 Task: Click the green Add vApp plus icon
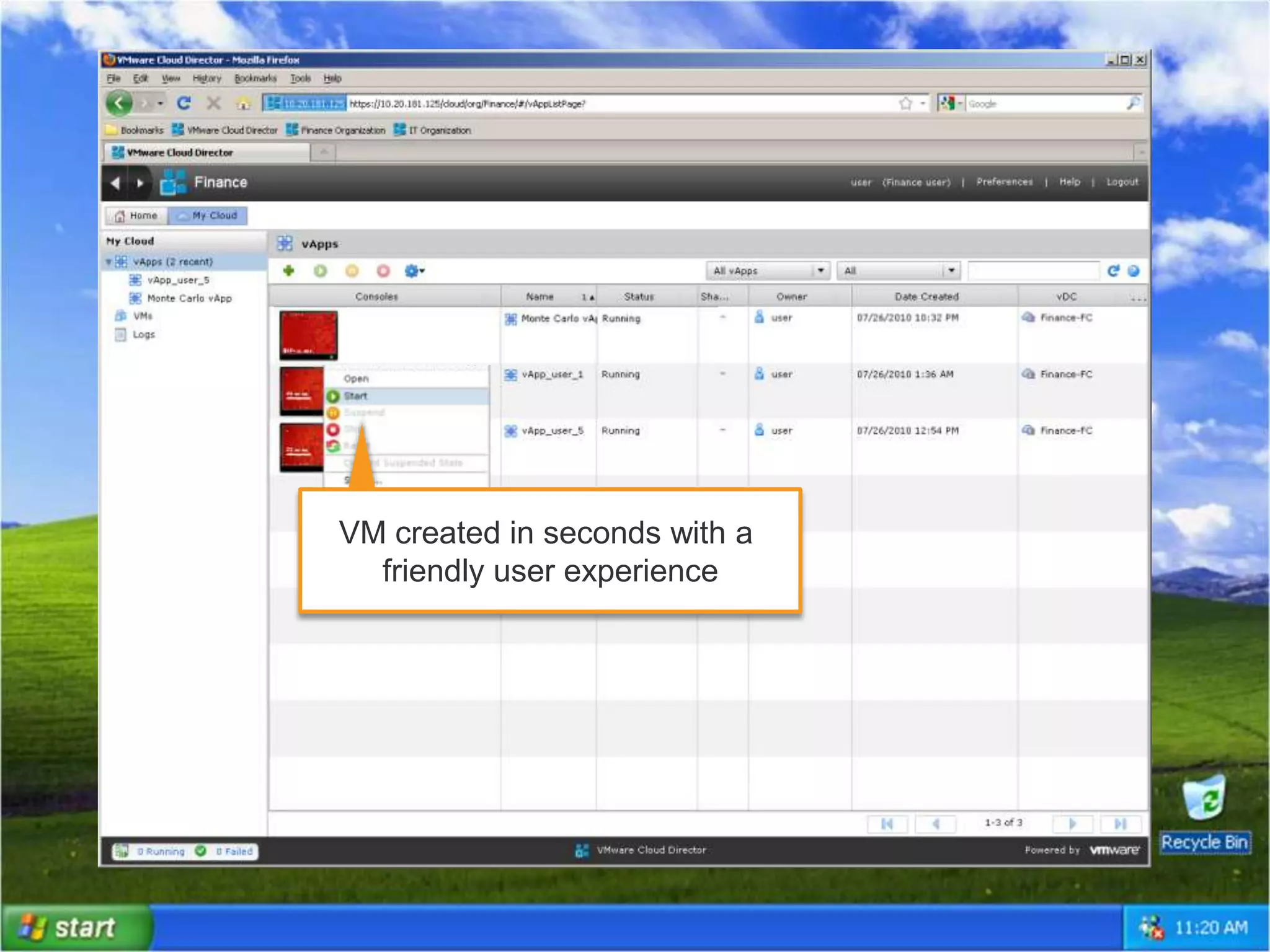[288, 271]
